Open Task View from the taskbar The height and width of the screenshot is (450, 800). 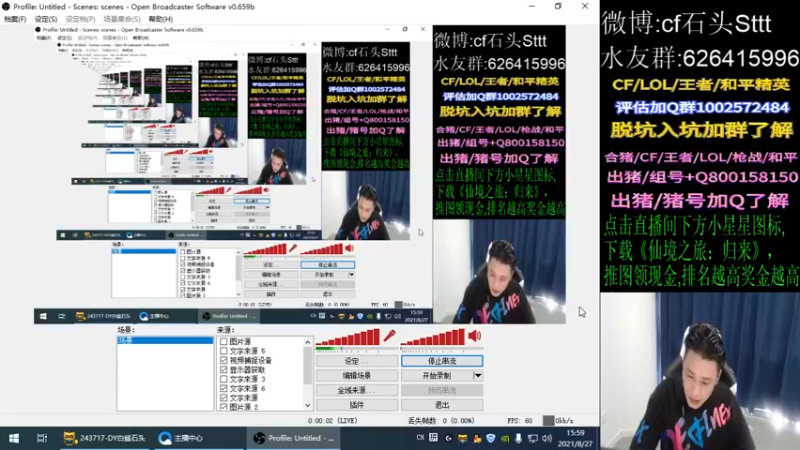pyautogui.click(x=42, y=438)
